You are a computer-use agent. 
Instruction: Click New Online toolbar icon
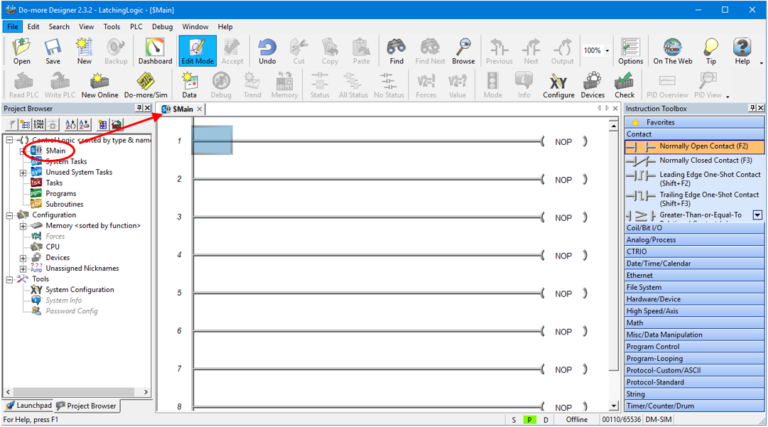(99, 85)
